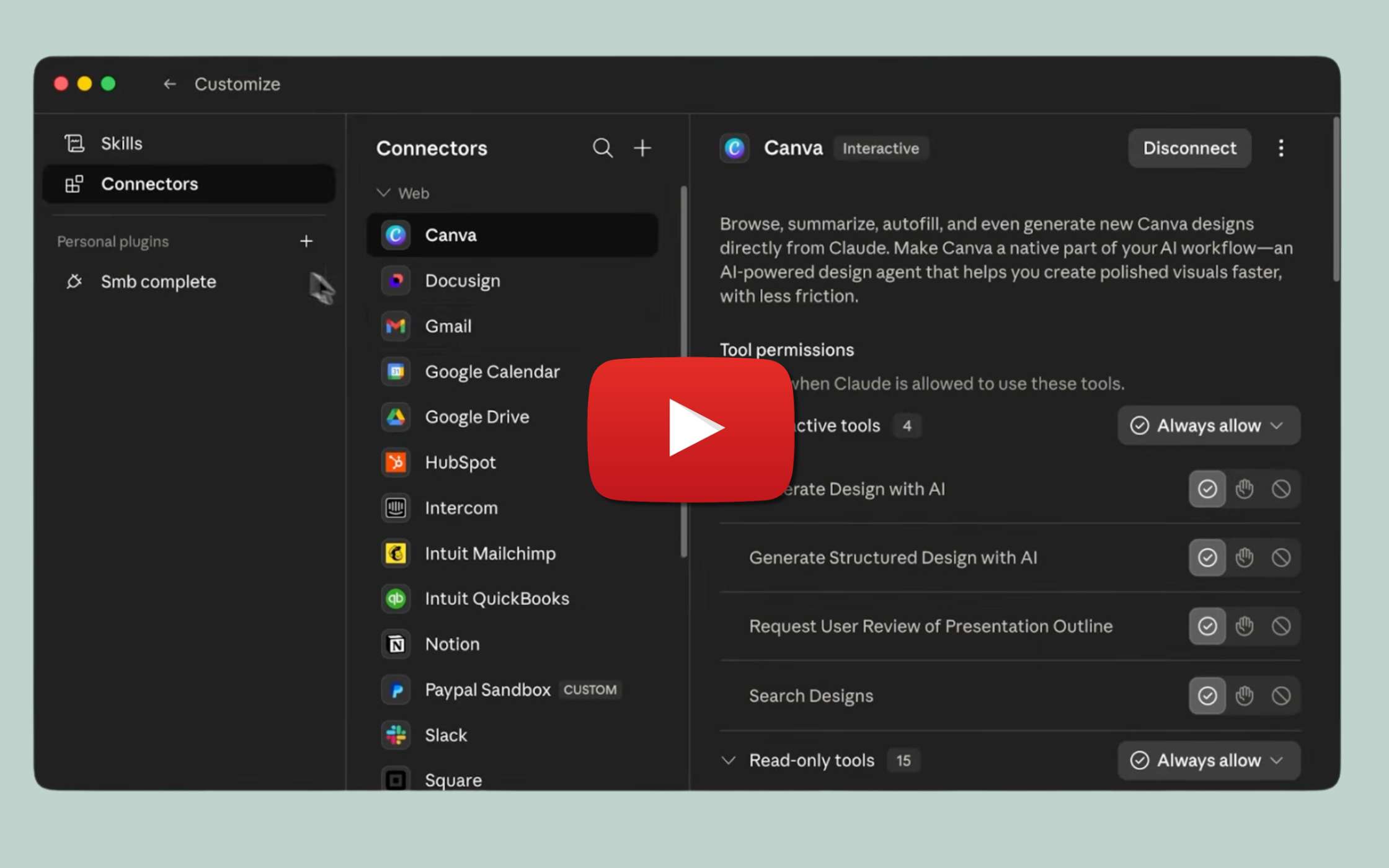Viewport: 1389px width, 868px height.
Task: Play the video with the red play button
Action: (x=691, y=429)
